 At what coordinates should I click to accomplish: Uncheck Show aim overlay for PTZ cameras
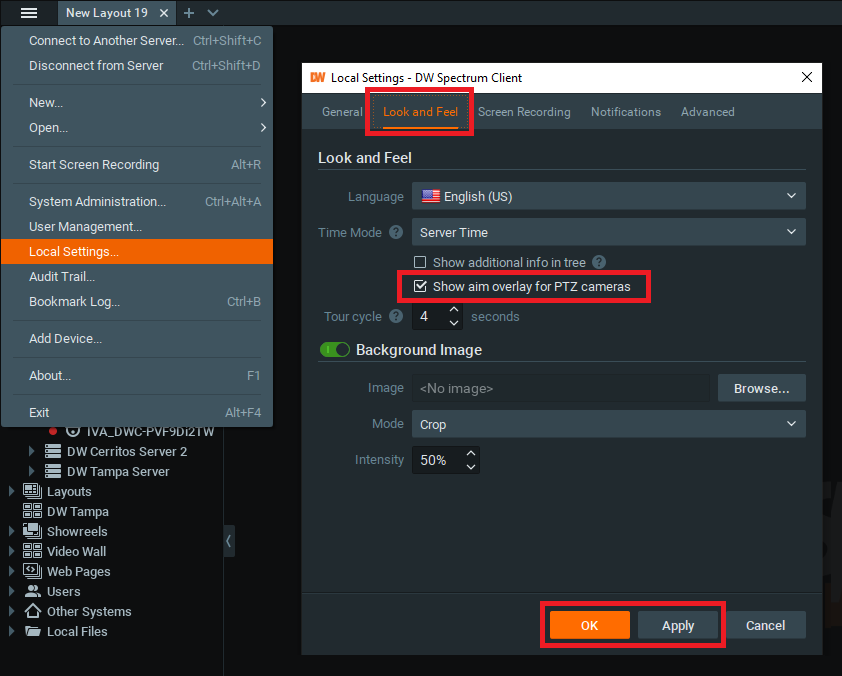click(421, 287)
